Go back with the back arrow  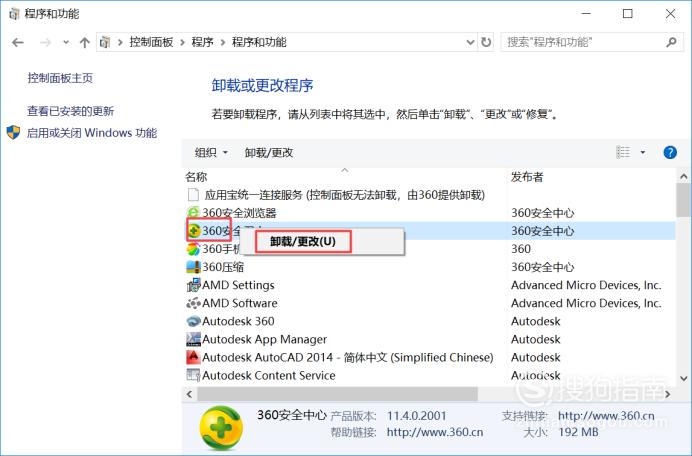click(x=18, y=42)
